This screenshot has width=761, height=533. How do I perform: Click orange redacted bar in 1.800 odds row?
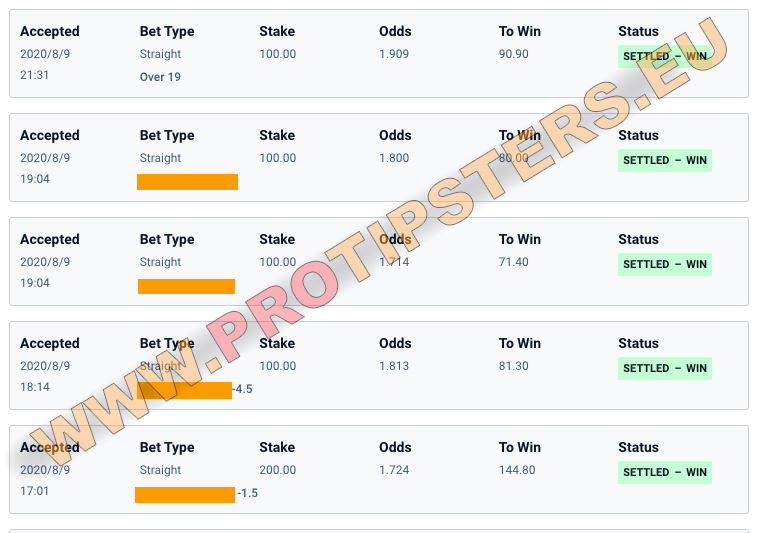click(x=187, y=182)
